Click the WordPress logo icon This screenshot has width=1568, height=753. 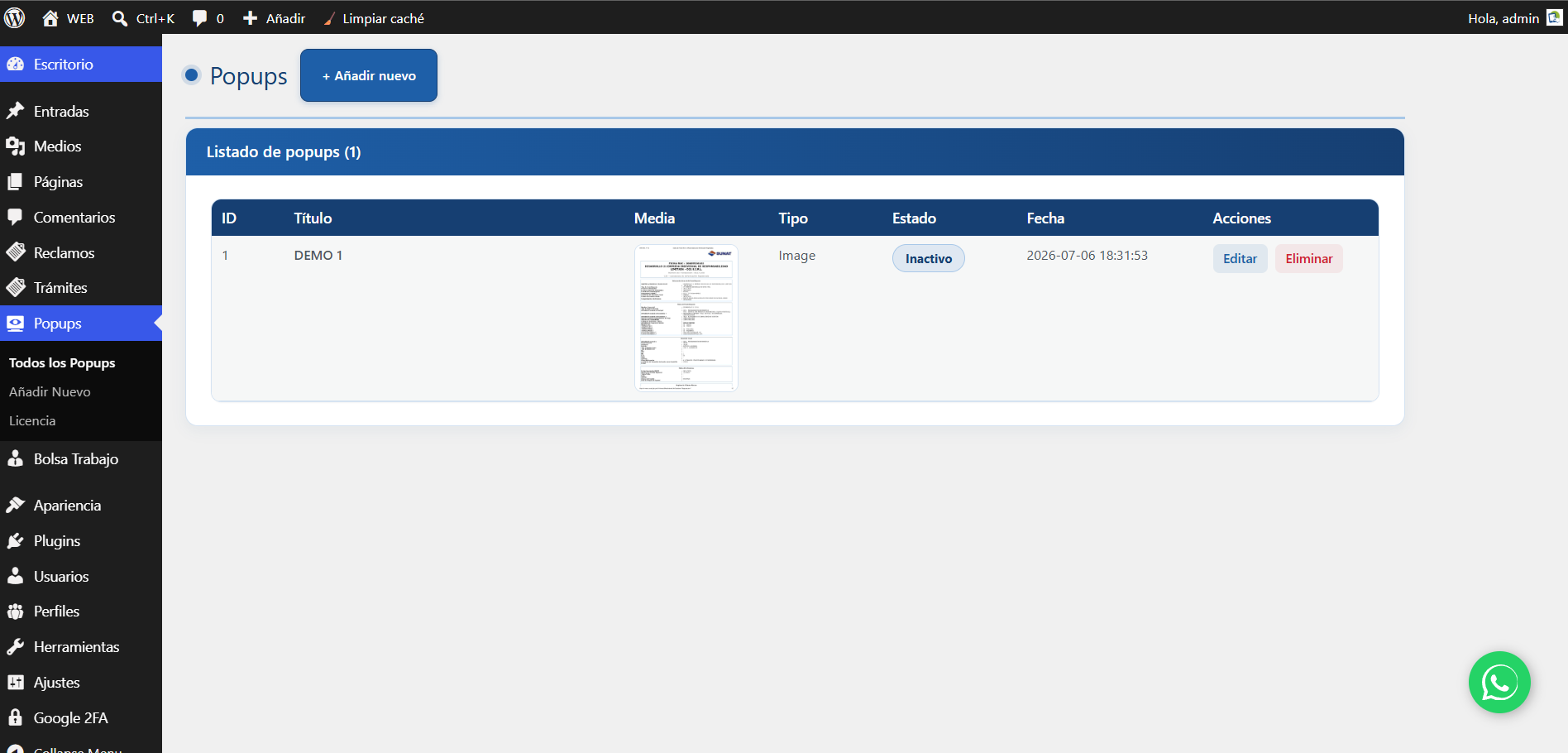click(15, 17)
